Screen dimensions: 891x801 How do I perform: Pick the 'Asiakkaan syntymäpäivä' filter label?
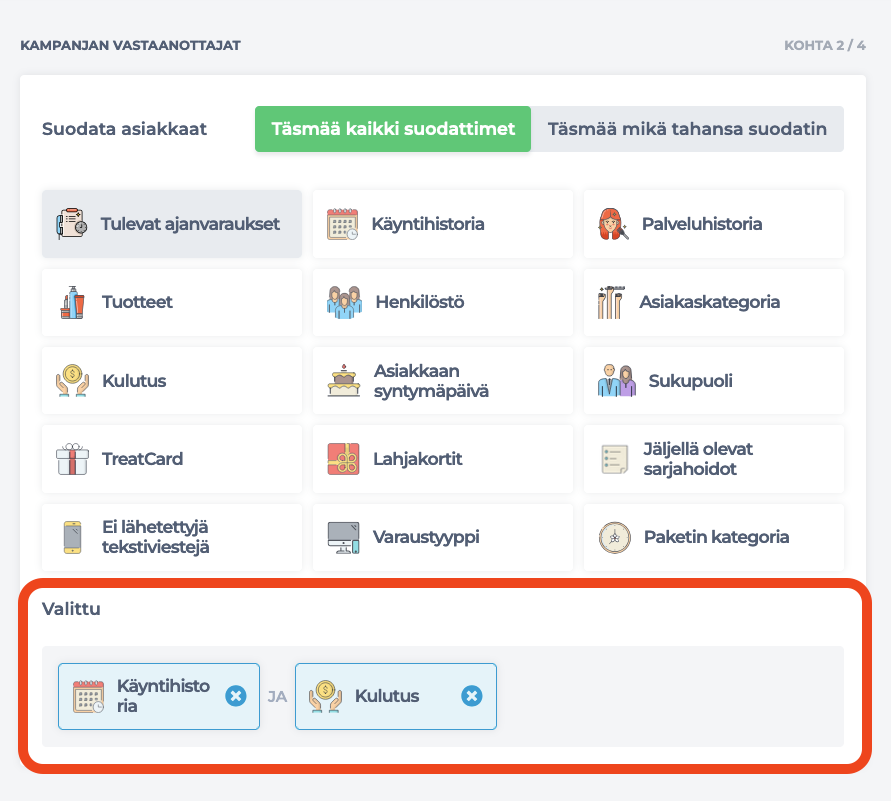[x=431, y=381]
